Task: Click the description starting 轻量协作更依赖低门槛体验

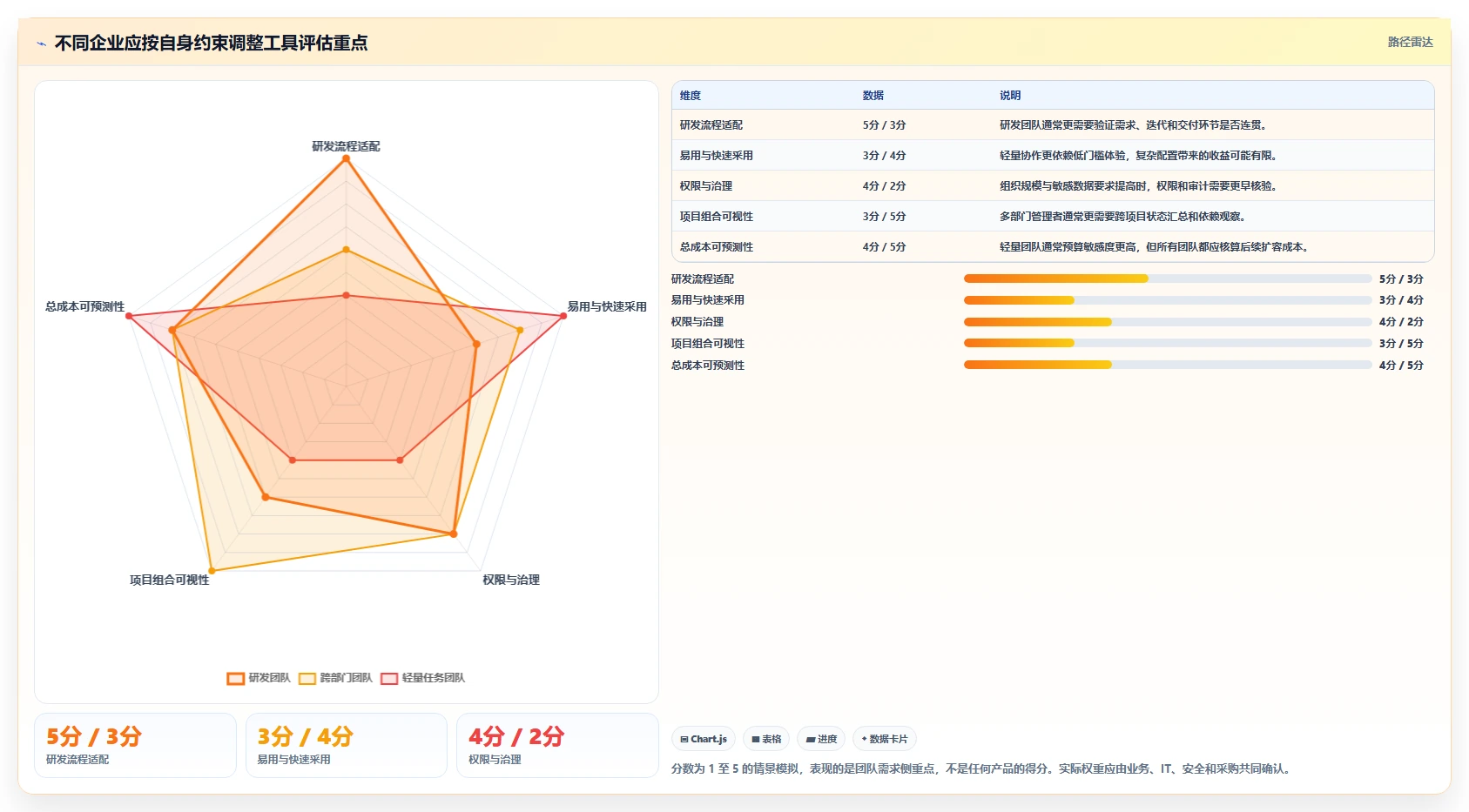Action: pos(1140,156)
